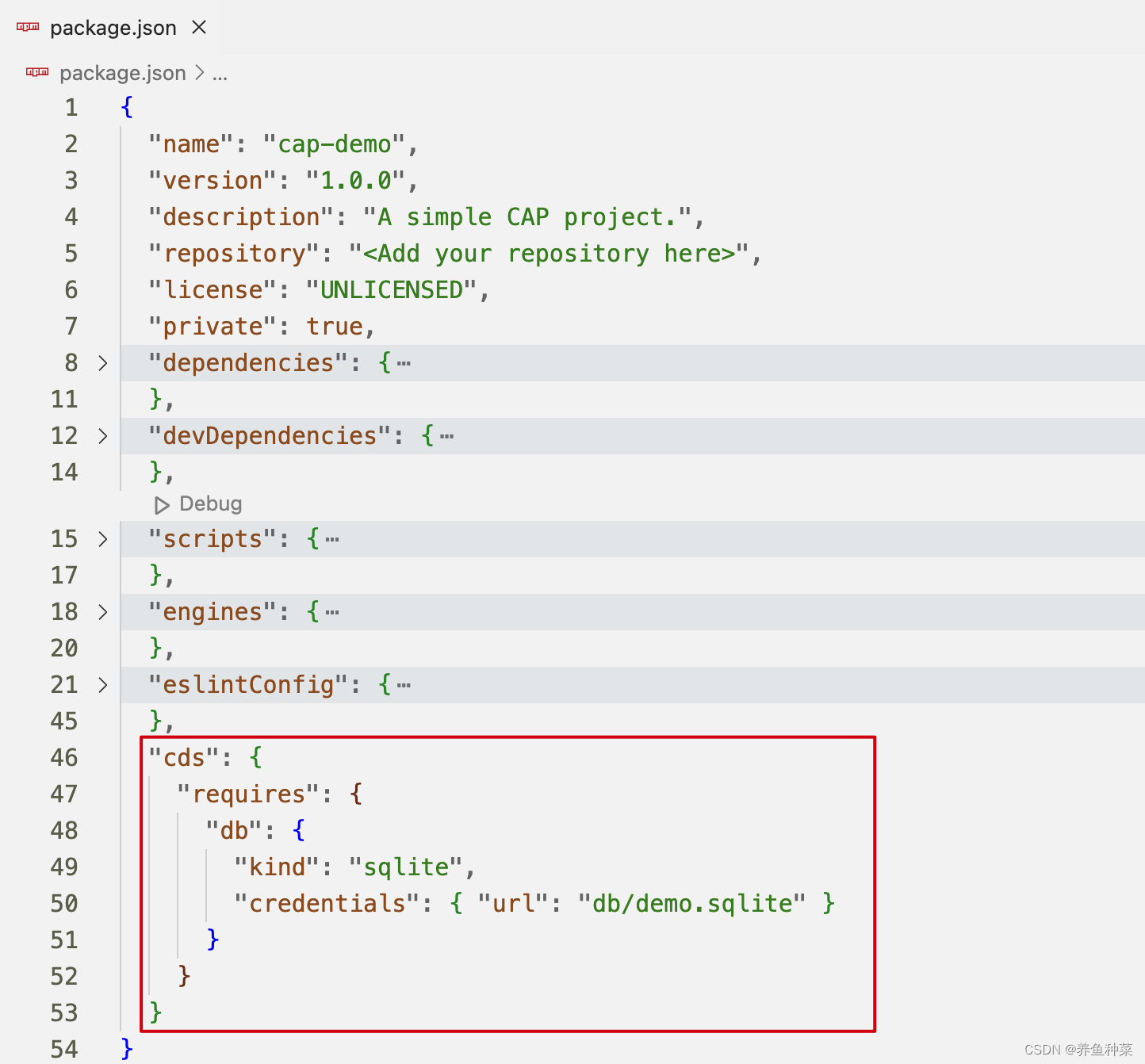Click the "credentials" key
This screenshot has width=1145, height=1064.
[x=327, y=904]
